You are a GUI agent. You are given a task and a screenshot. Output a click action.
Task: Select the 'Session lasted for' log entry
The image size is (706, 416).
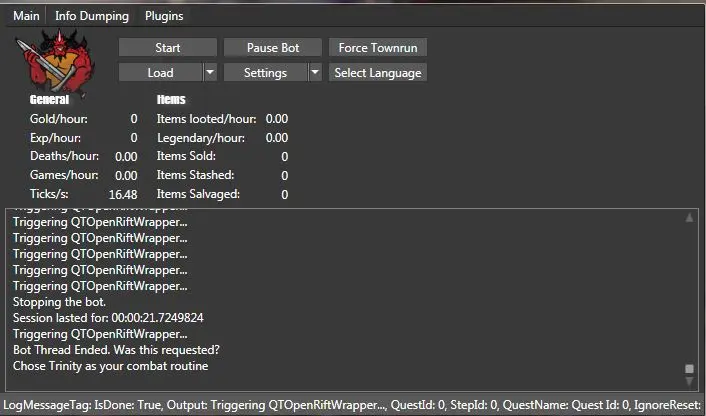point(108,318)
